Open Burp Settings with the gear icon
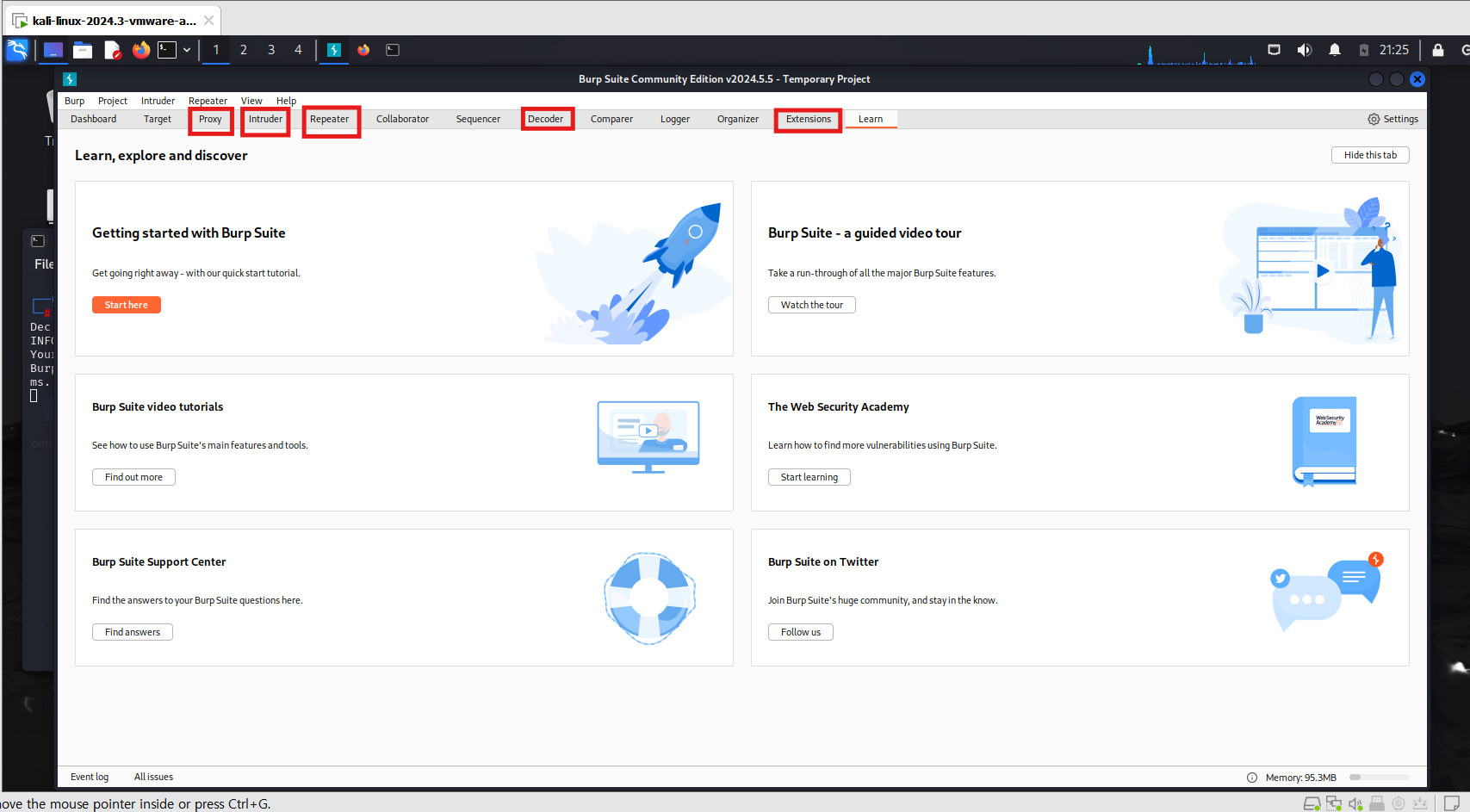This screenshot has width=1470, height=812. pos(1392,119)
